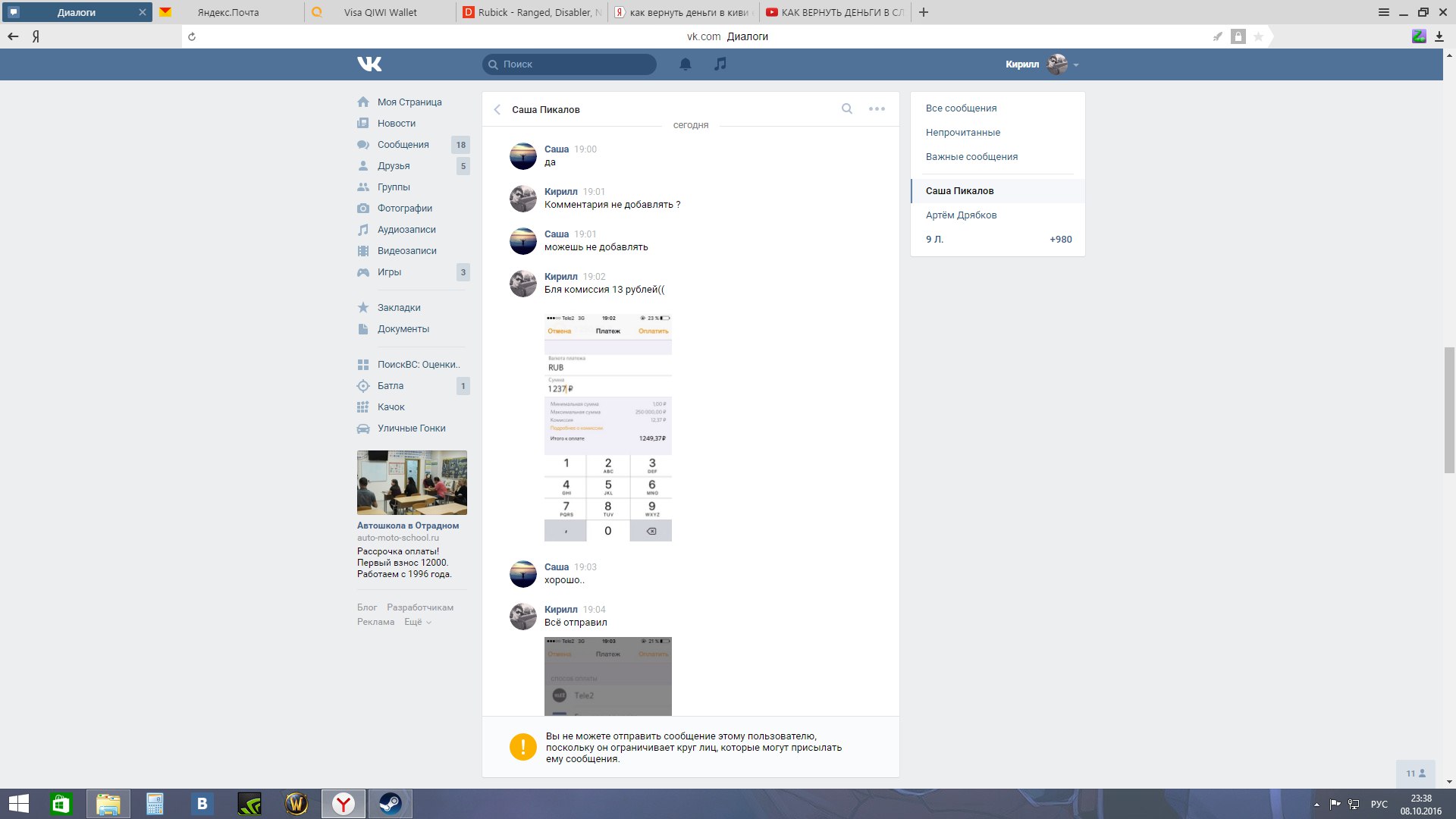This screenshot has height=819, width=1456.
Task: Open Steam from the taskbar
Action: (x=391, y=804)
